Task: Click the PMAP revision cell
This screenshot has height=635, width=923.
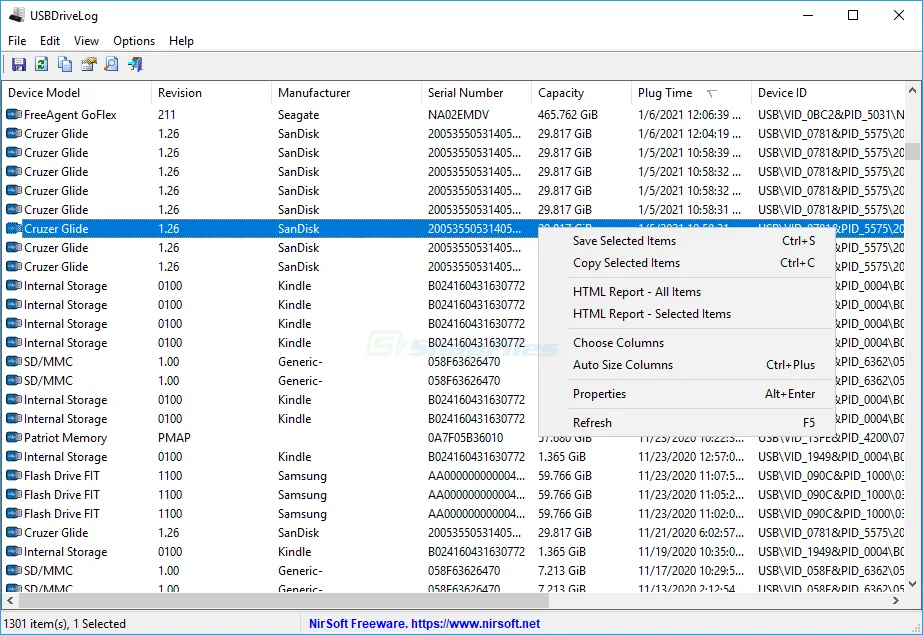Action: coord(174,438)
